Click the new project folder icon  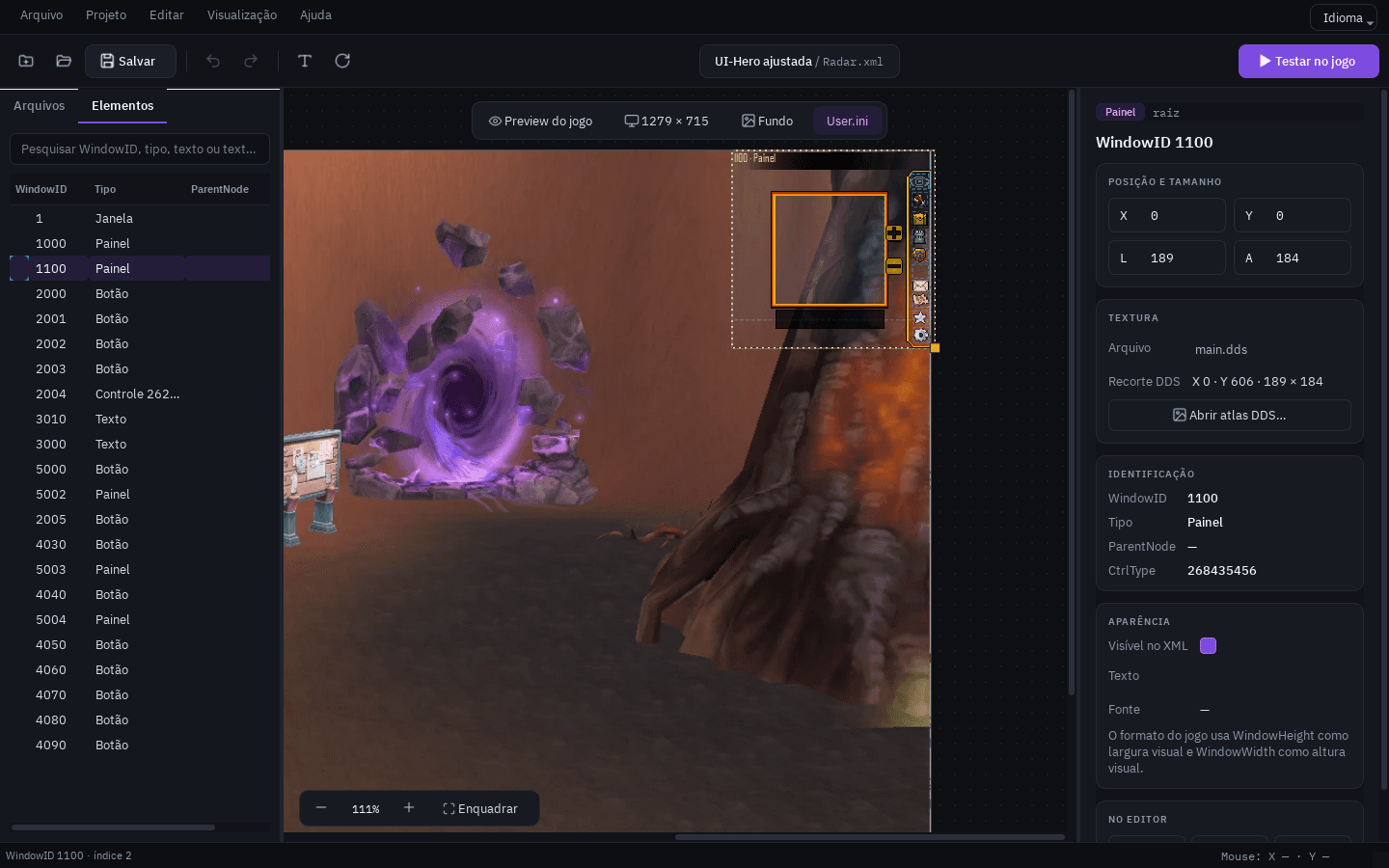point(26,61)
